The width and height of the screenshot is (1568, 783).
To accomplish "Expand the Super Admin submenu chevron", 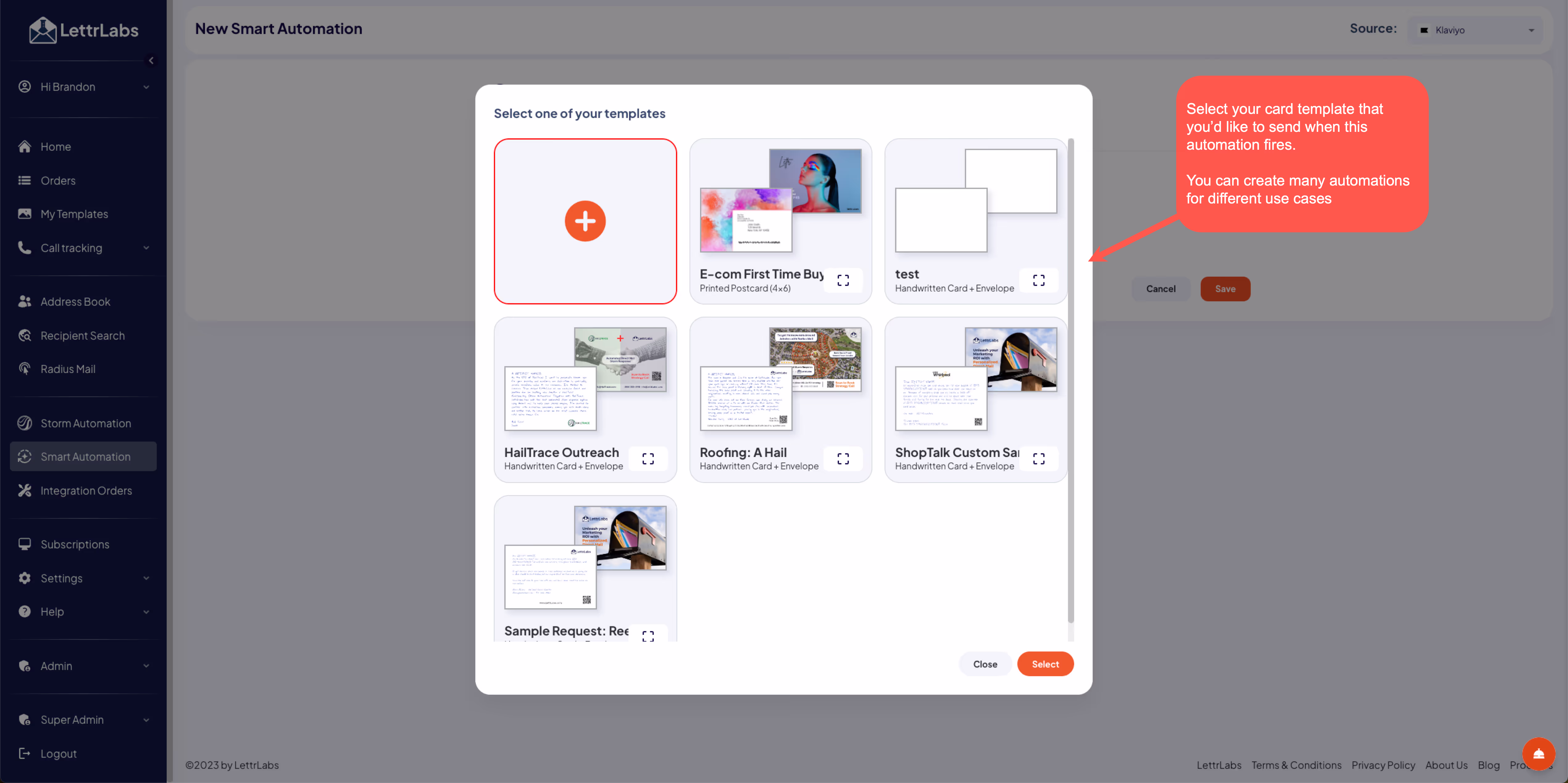I will pyautogui.click(x=146, y=720).
